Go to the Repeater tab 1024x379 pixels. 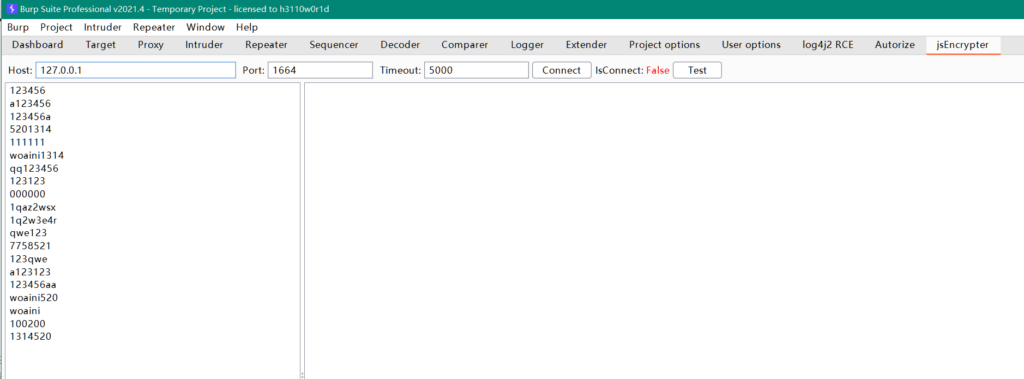pos(266,45)
